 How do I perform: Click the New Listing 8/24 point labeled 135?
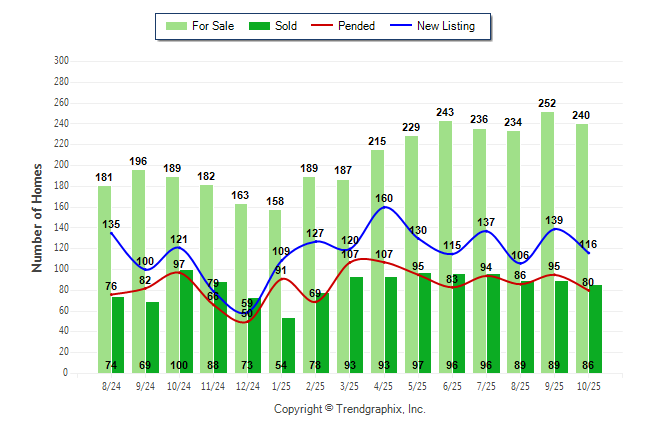pyautogui.click(x=111, y=233)
